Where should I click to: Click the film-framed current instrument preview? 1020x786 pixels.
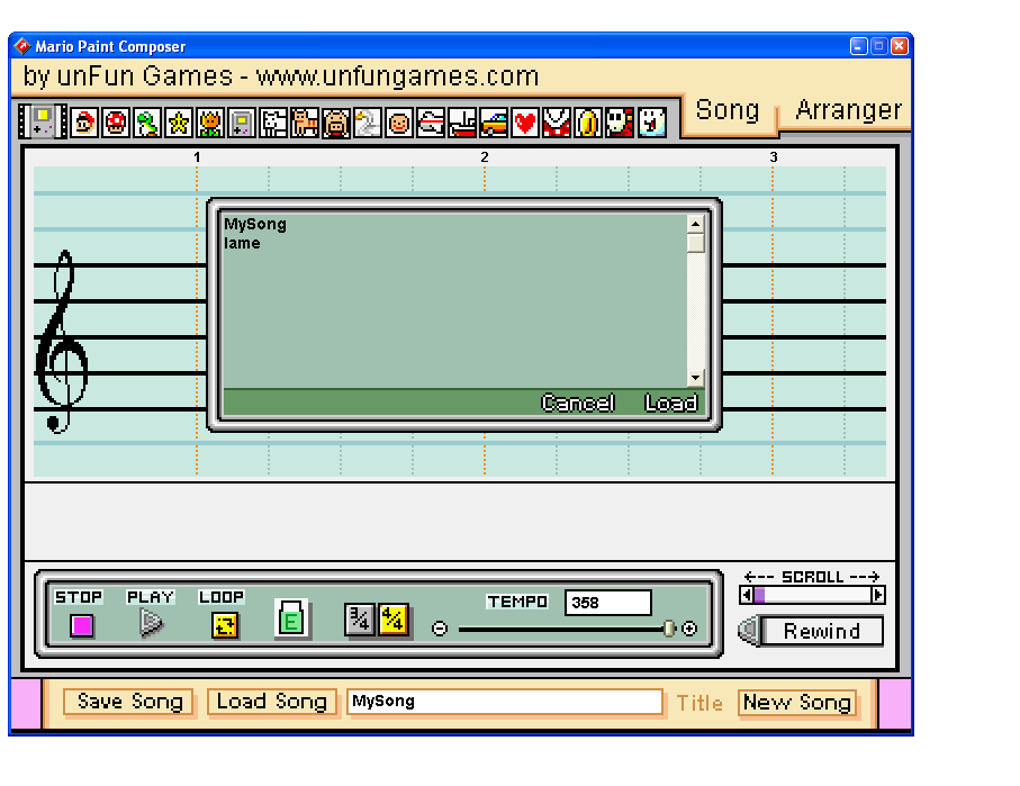tap(42, 122)
